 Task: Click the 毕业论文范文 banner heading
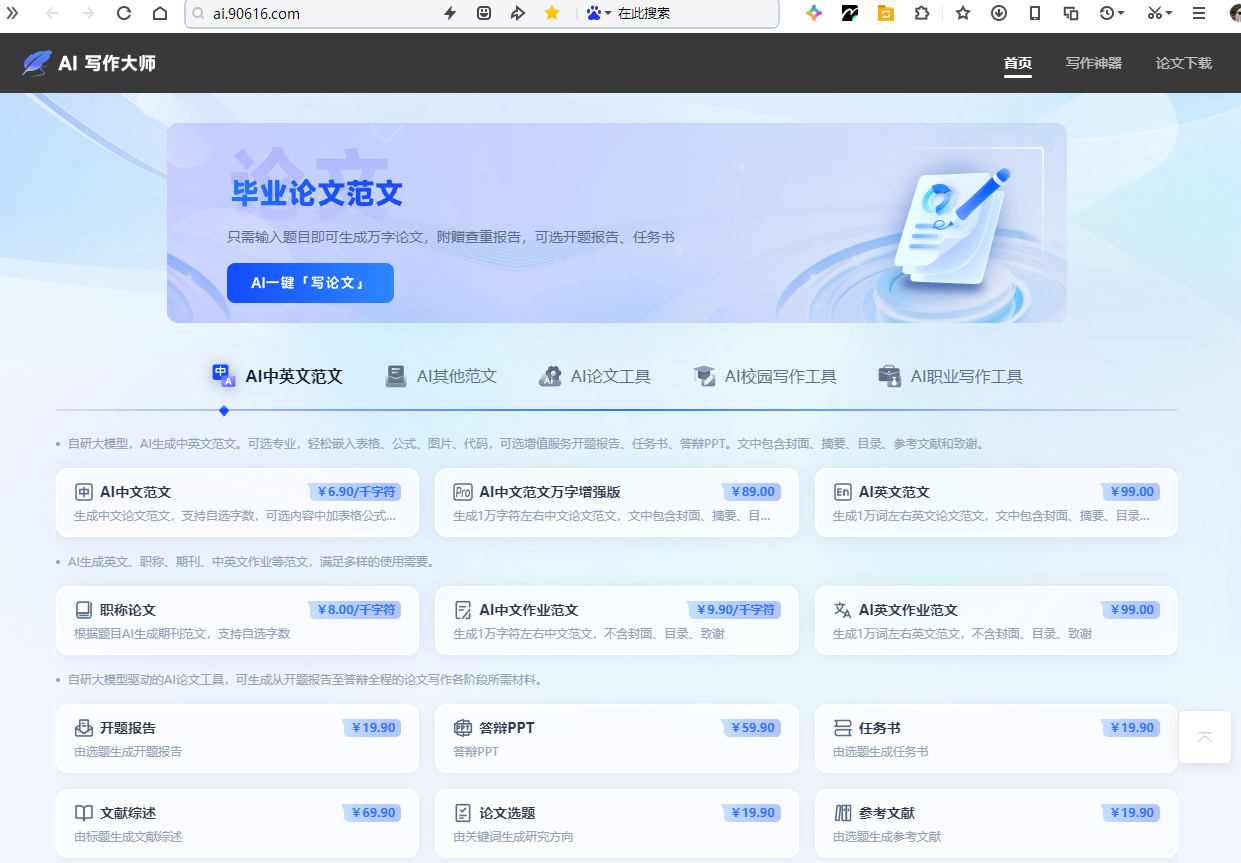[317, 193]
